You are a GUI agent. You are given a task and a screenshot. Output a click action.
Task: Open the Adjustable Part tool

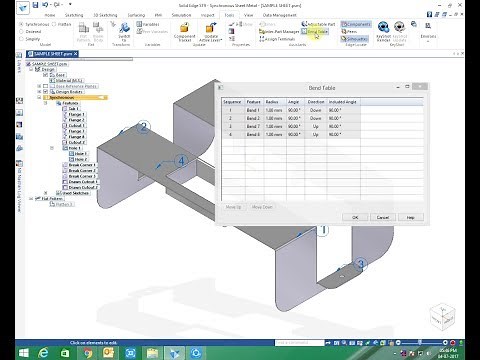pos(318,24)
